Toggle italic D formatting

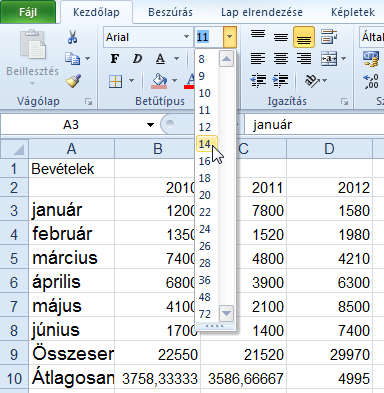[x=137, y=59]
